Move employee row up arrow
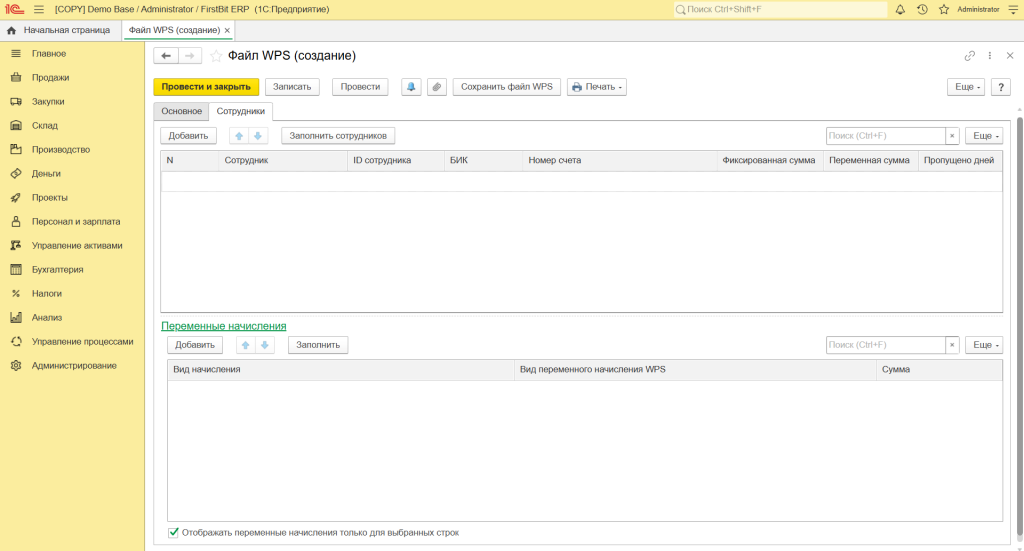 coord(239,136)
